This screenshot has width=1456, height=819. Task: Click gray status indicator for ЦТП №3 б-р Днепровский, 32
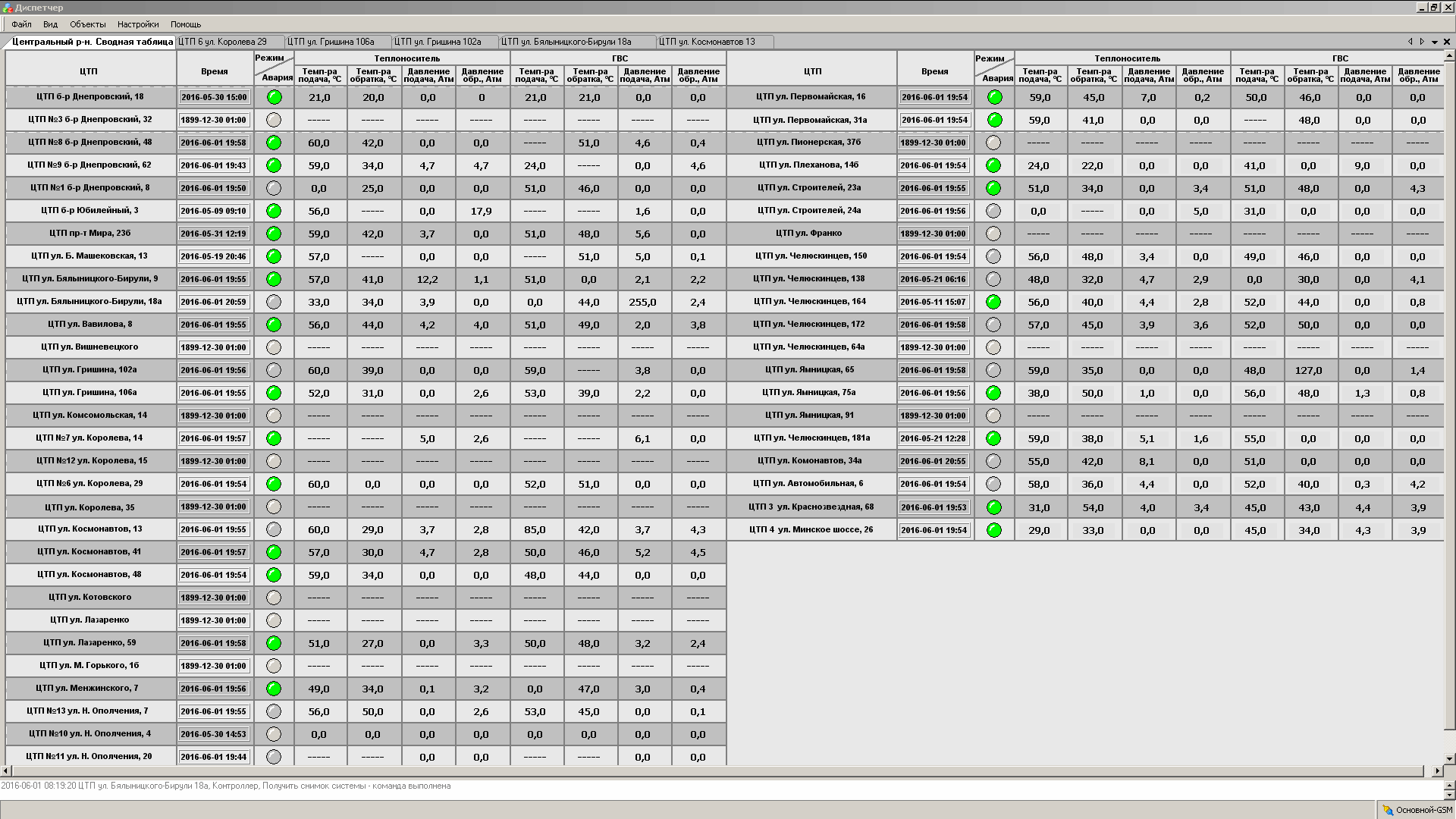(x=275, y=120)
